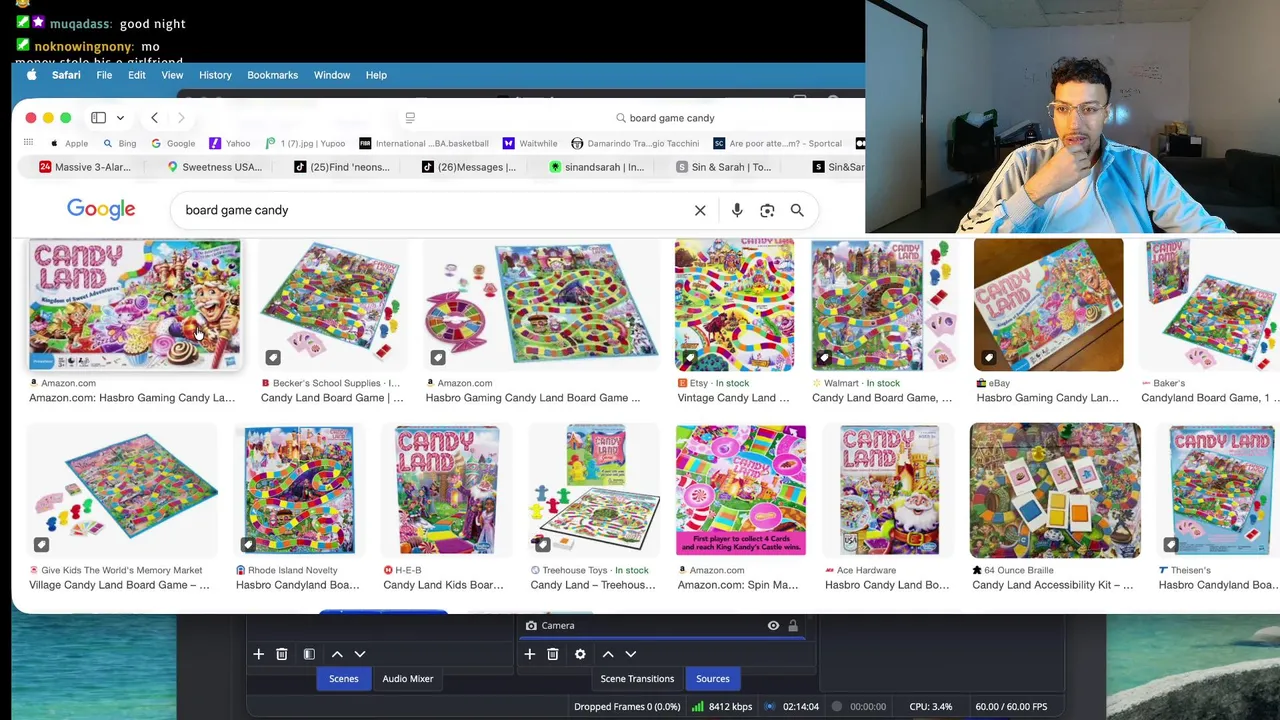Switch to Massive 3-Alar... tab

(85, 167)
